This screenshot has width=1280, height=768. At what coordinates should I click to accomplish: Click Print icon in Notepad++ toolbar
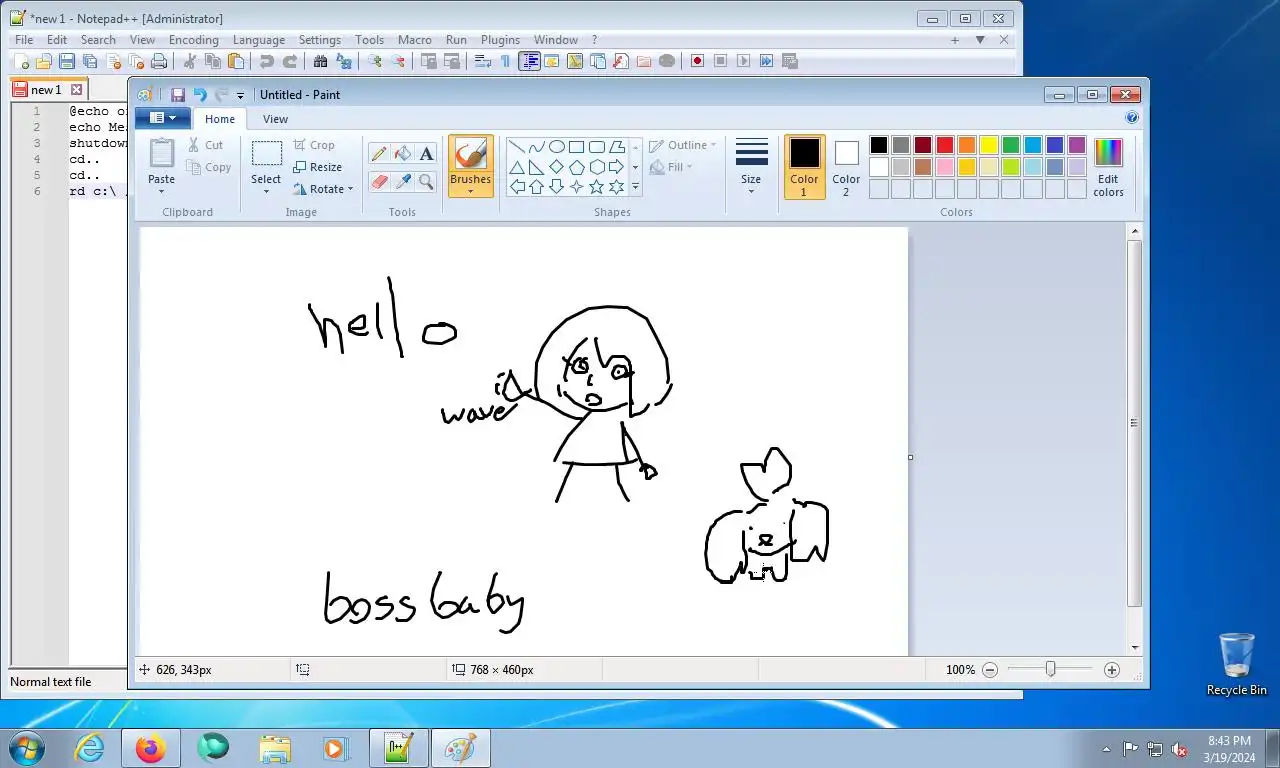159,61
